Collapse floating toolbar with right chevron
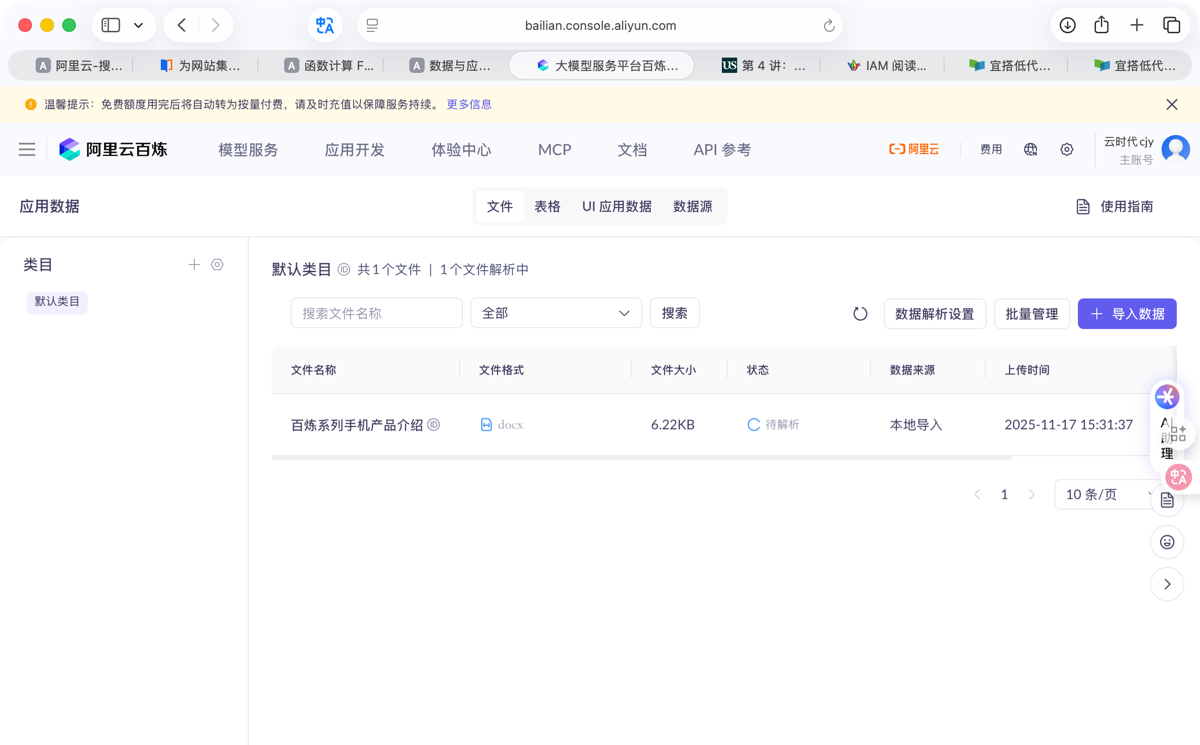The width and height of the screenshot is (1200, 745). [x=1167, y=584]
